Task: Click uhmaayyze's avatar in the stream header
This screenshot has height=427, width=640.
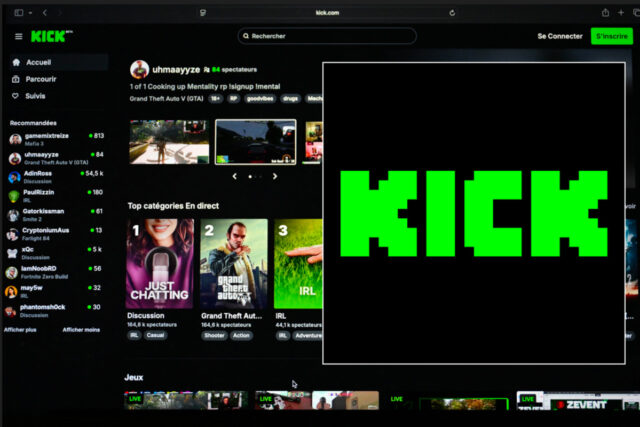Action: coord(139,70)
